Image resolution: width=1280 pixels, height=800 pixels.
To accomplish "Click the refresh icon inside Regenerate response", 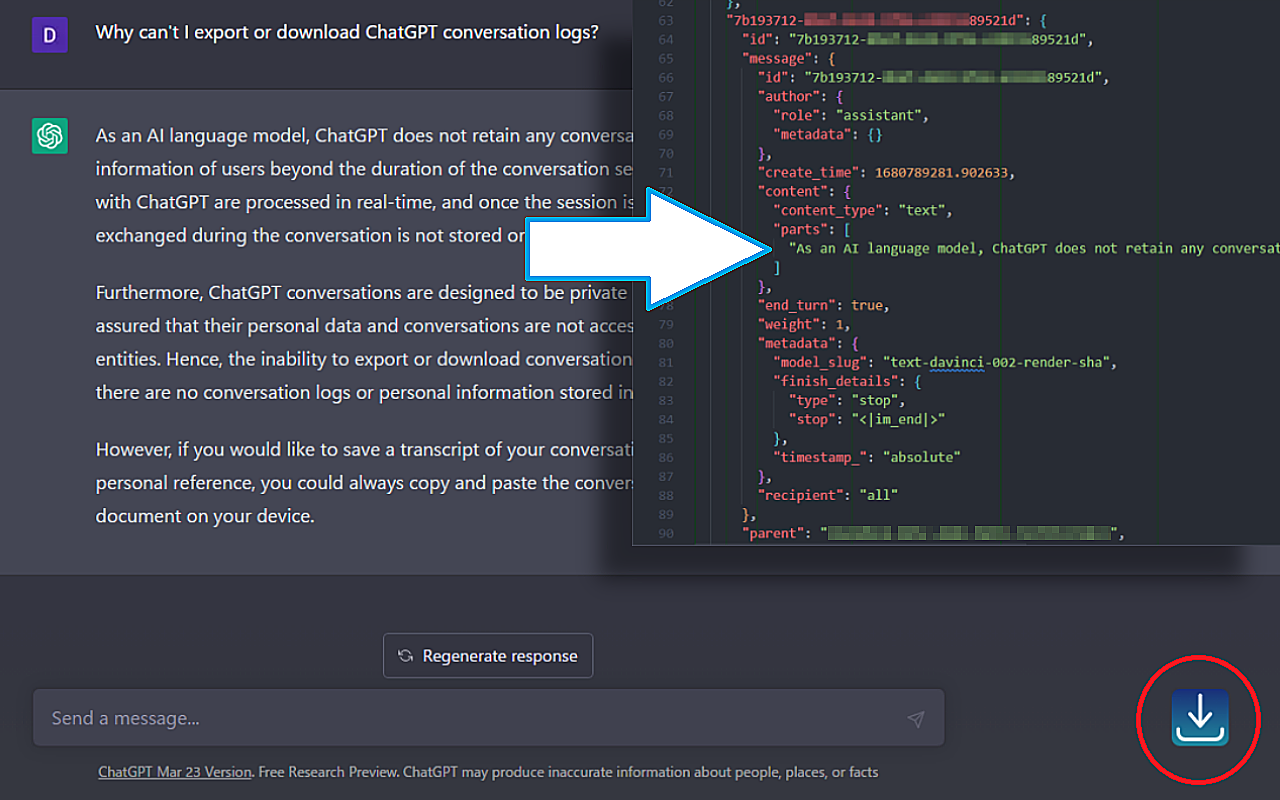I will tap(405, 655).
